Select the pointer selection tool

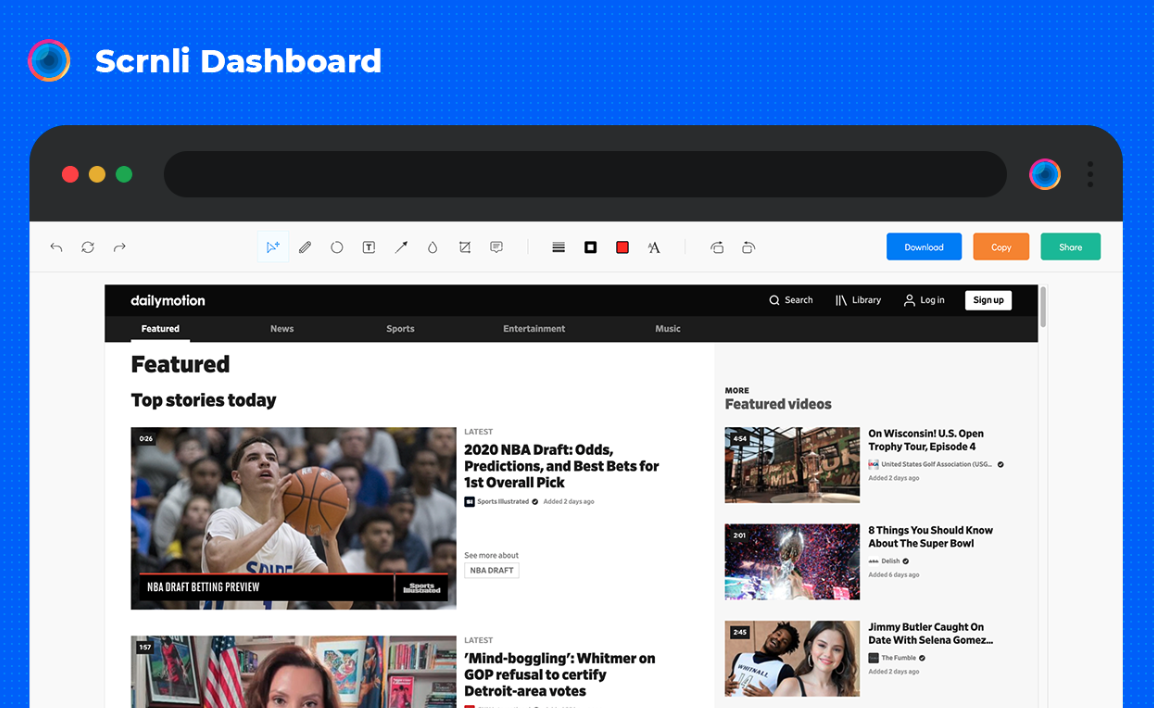pos(272,247)
